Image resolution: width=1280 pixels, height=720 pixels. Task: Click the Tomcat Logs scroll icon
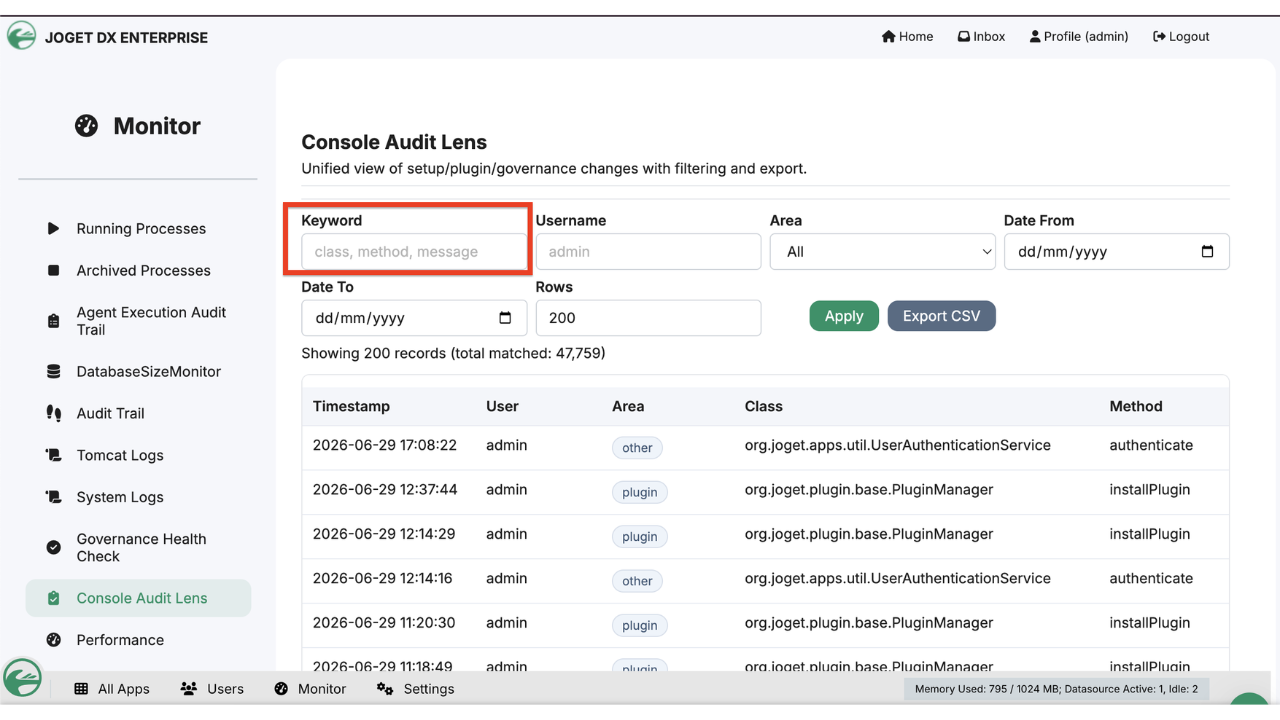[x=53, y=456]
